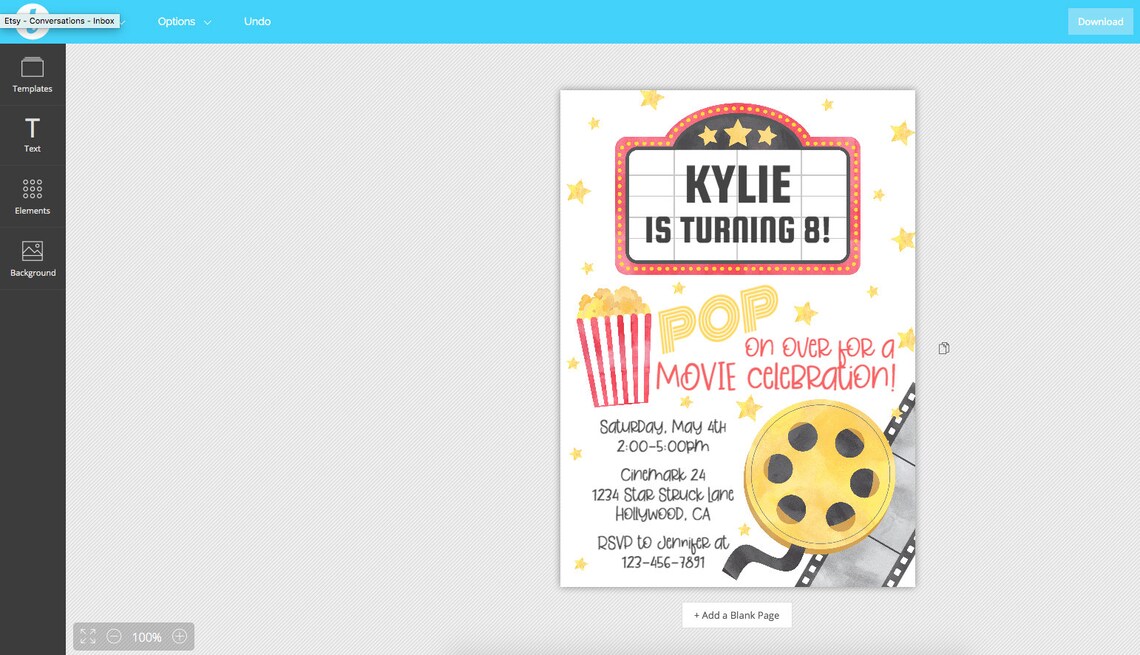Image resolution: width=1140 pixels, height=655 pixels.
Task: Click Add a Blank Page button
Action: [736, 615]
